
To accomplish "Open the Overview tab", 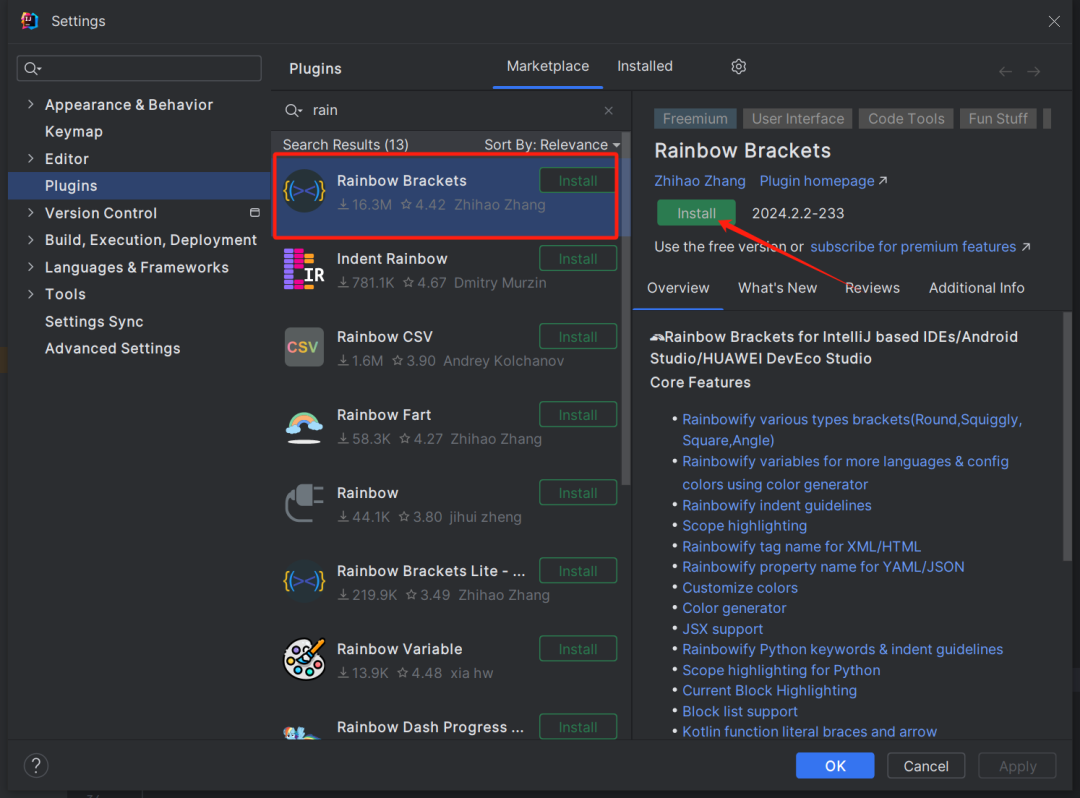I will [678, 288].
